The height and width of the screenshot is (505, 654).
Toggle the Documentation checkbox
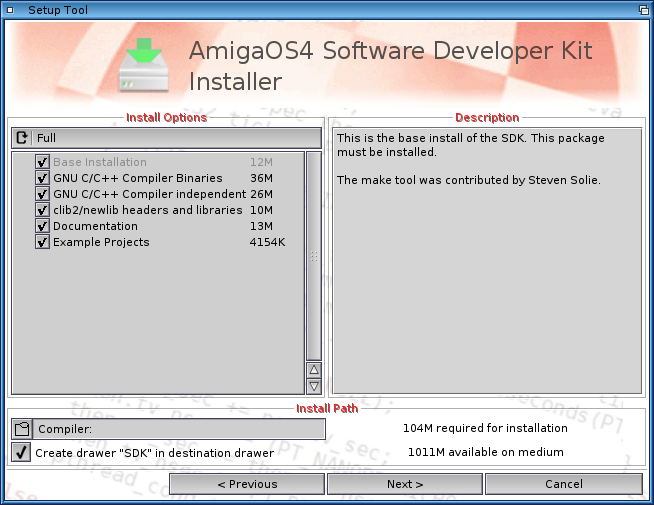42,226
